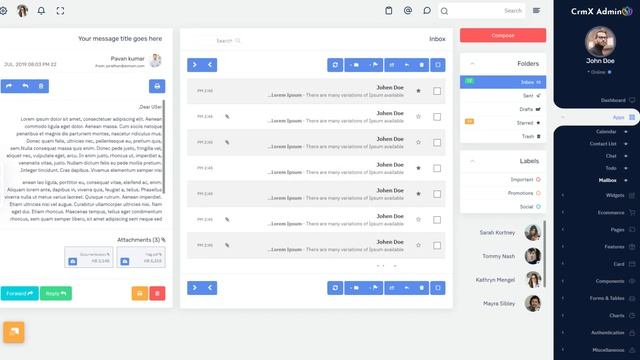Open the clipboard icon in the top bar
The image size is (640, 360).
point(389,11)
